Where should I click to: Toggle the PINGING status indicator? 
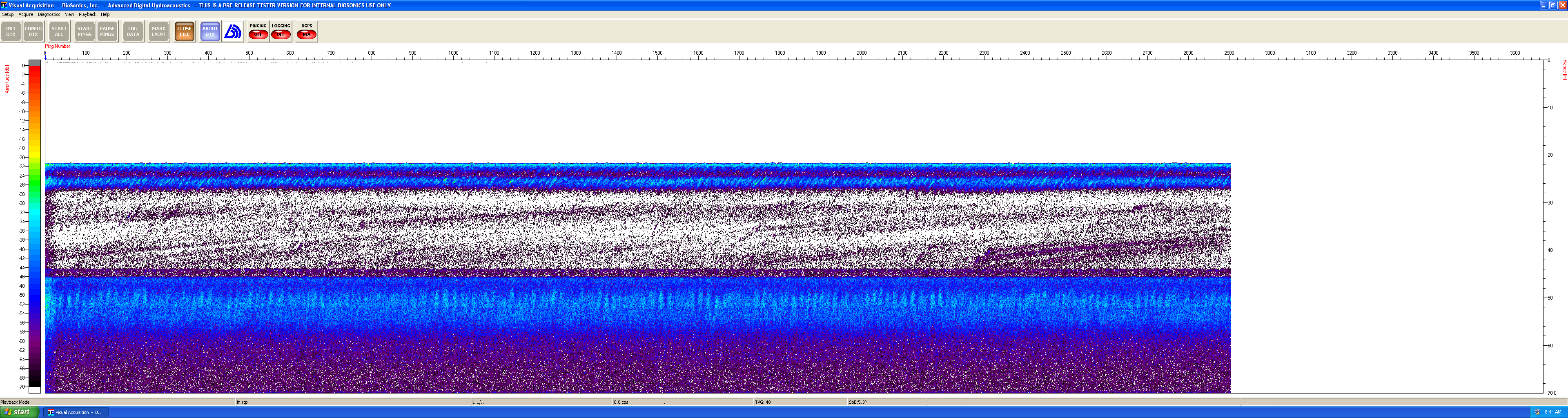point(258,32)
